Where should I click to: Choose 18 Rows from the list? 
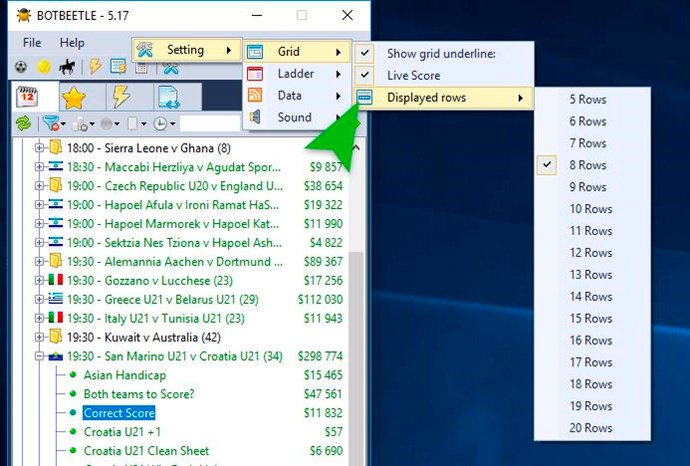tap(592, 384)
